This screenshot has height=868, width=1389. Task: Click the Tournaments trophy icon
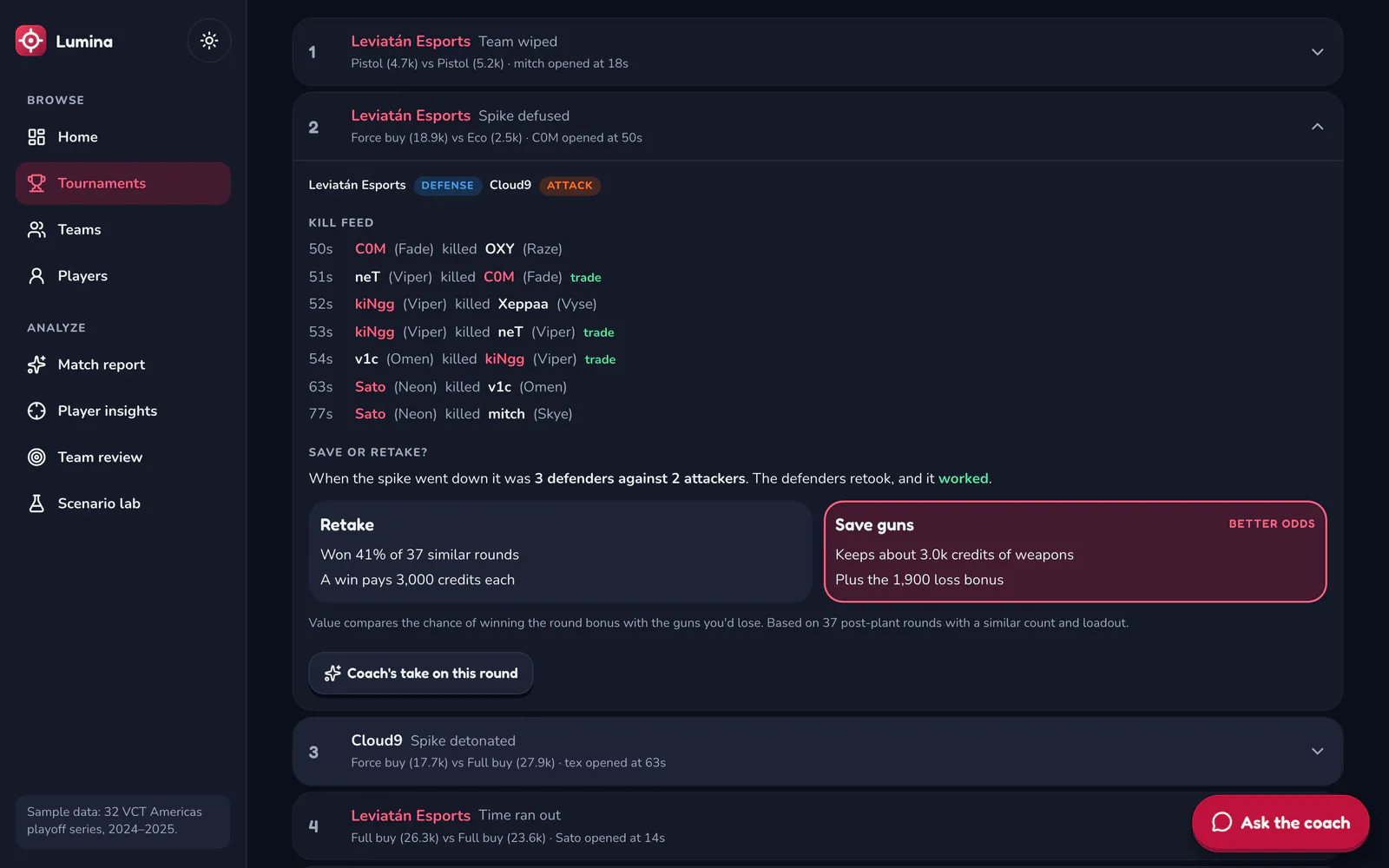(36, 183)
